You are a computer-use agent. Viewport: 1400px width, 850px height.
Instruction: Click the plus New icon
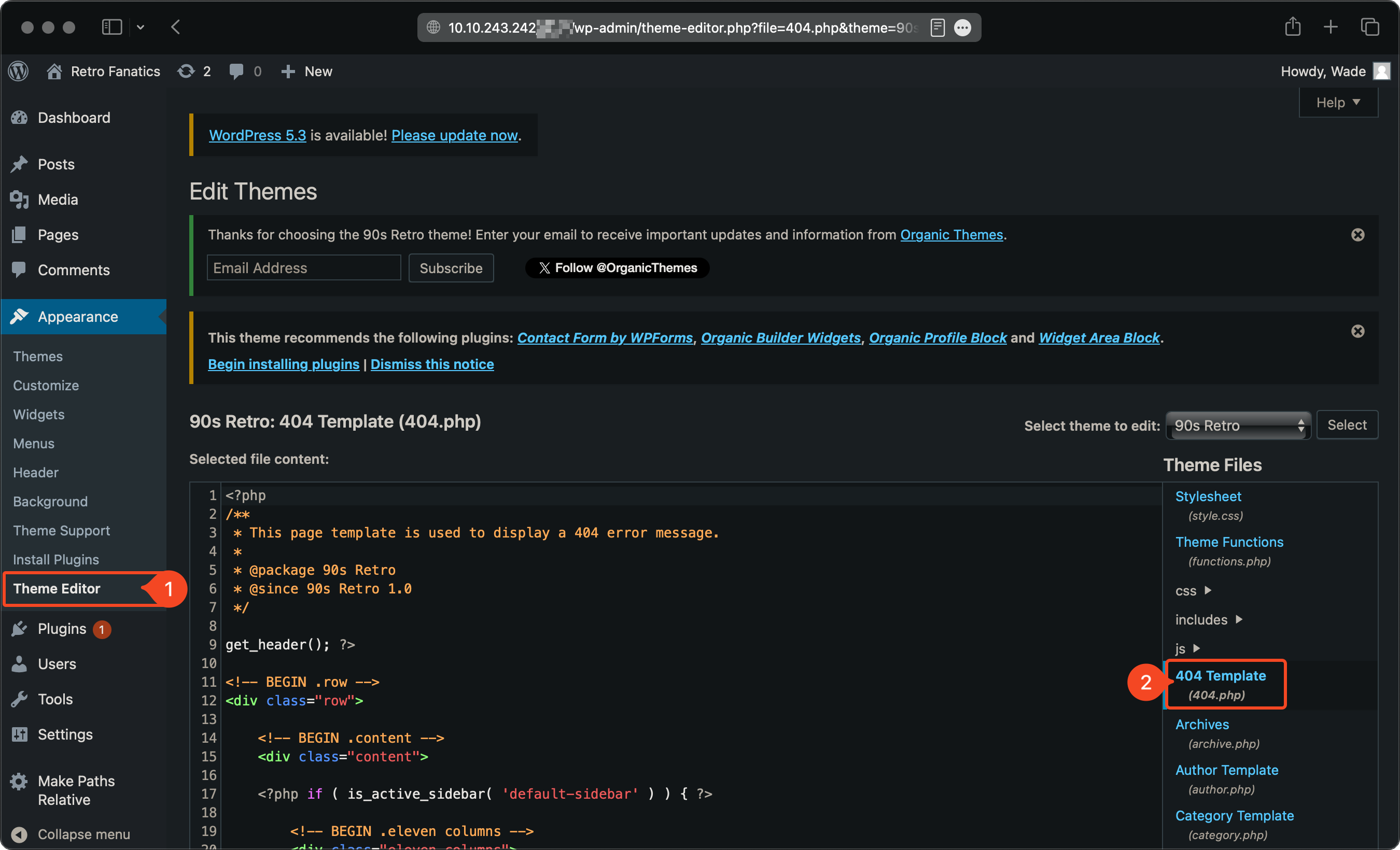288,72
